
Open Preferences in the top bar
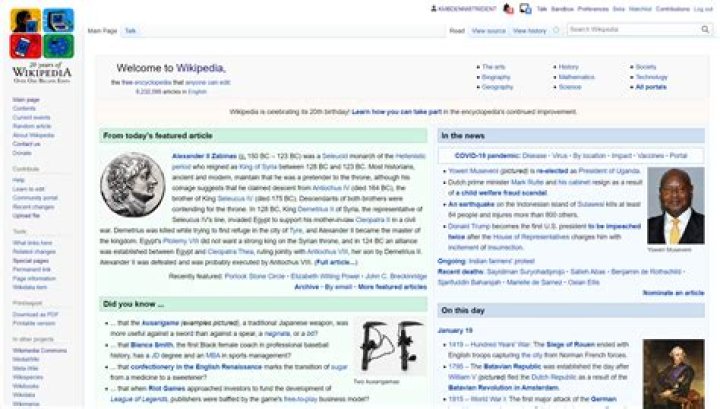593,9
